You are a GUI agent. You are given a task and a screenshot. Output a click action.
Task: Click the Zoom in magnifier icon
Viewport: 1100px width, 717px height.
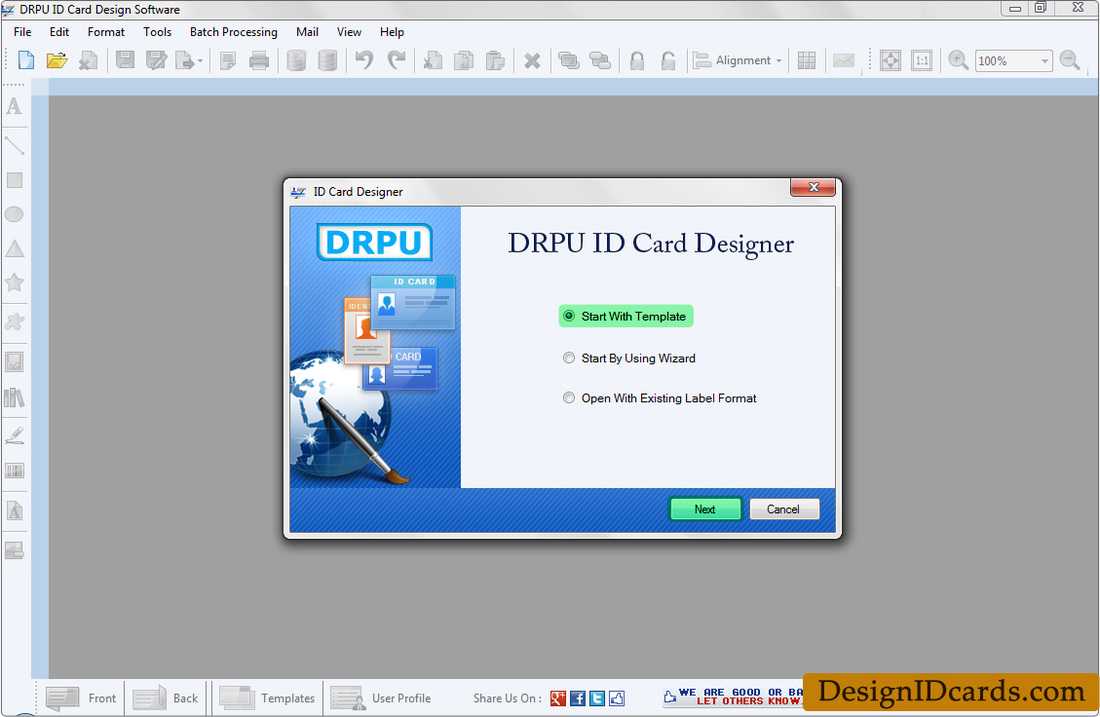click(958, 60)
